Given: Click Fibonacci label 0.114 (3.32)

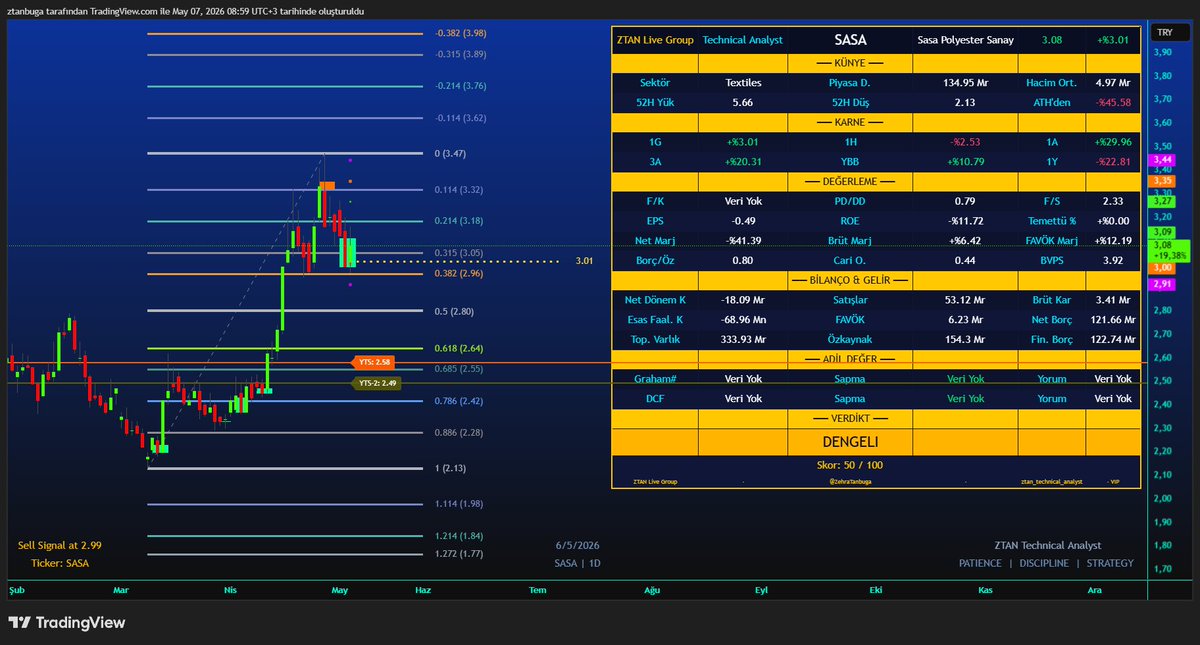Looking at the screenshot, I should tap(459, 189).
